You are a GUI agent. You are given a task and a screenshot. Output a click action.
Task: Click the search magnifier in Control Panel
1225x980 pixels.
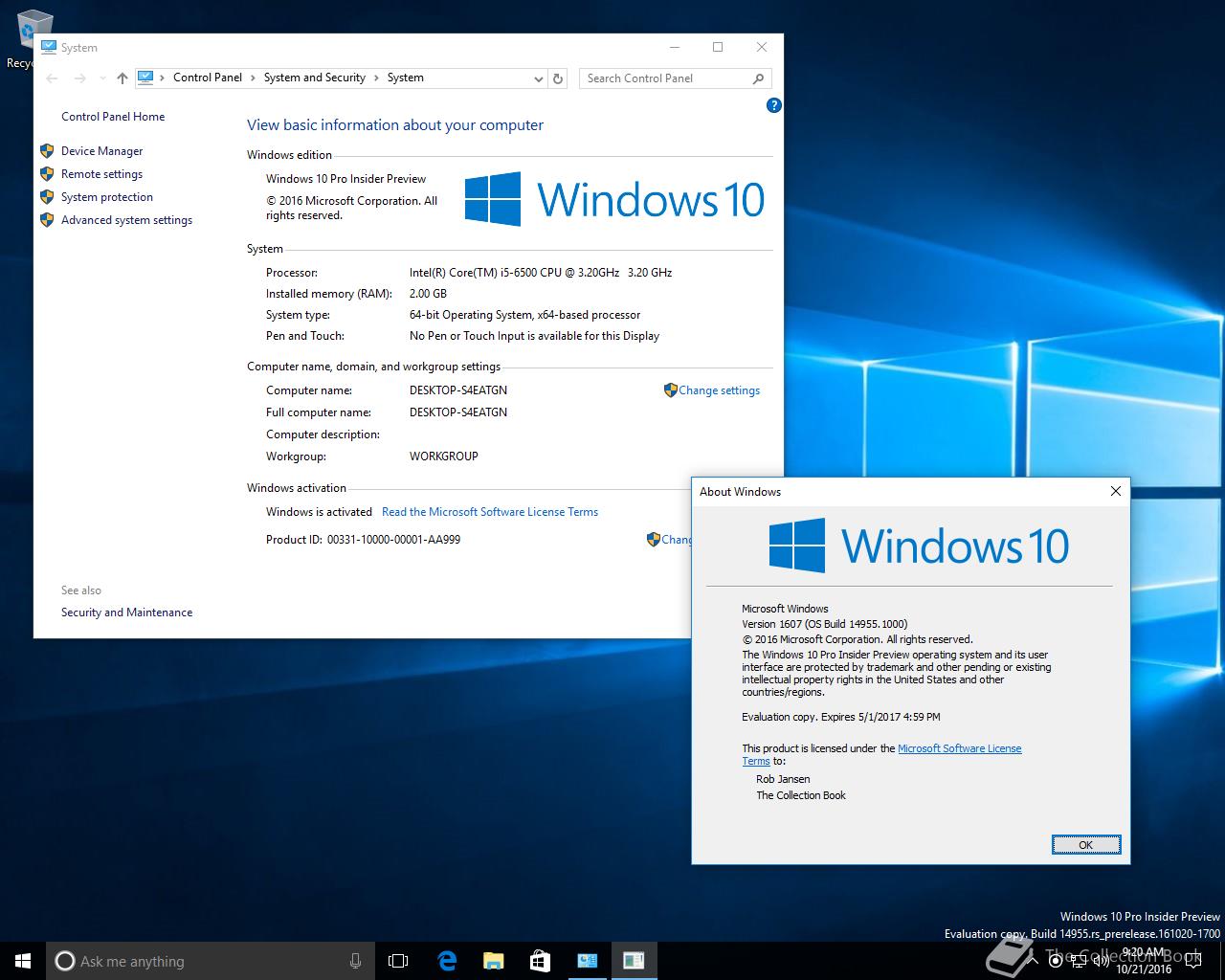coord(759,78)
